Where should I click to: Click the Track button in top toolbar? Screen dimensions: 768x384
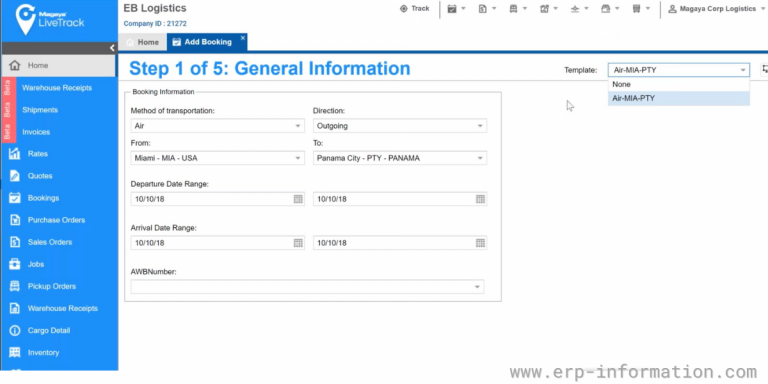pos(414,8)
